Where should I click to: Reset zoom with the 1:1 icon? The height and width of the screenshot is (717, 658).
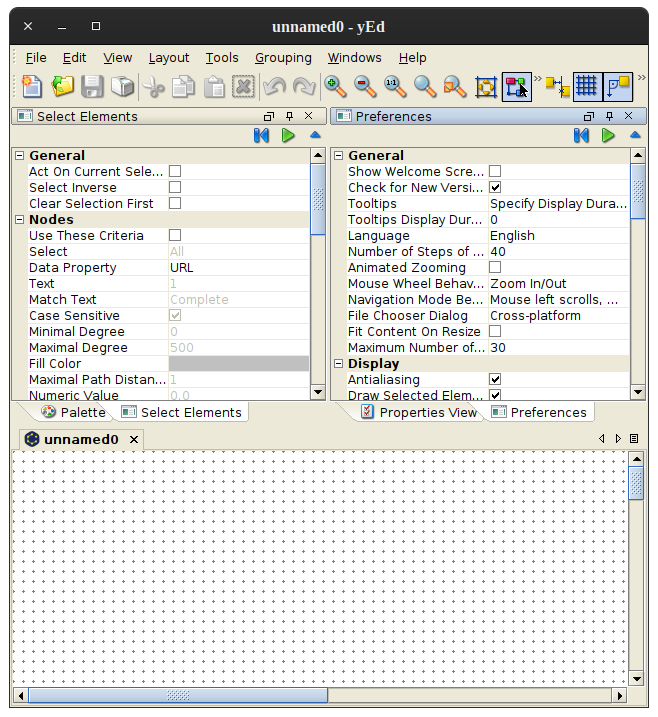click(395, 86)
